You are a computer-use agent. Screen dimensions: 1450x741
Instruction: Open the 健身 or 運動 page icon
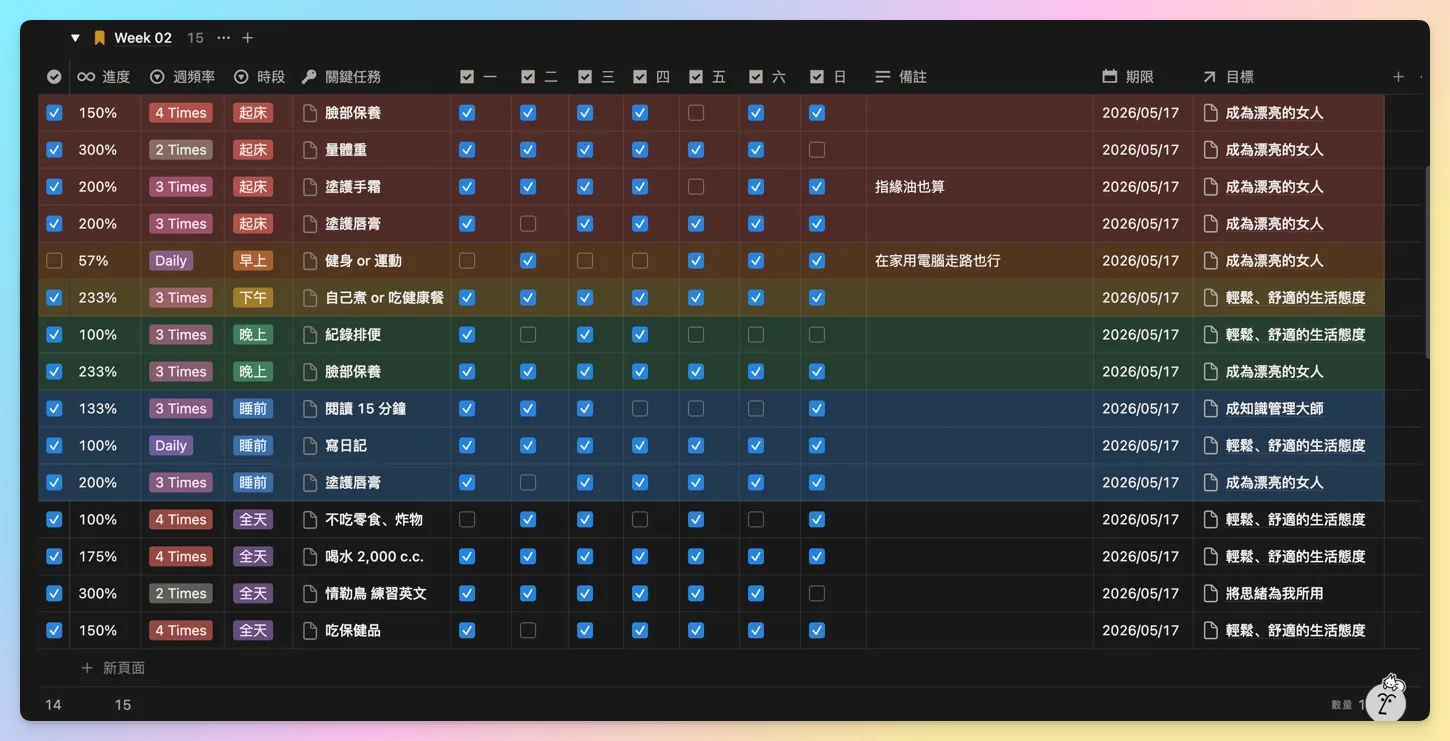click(x=311, y=261)
